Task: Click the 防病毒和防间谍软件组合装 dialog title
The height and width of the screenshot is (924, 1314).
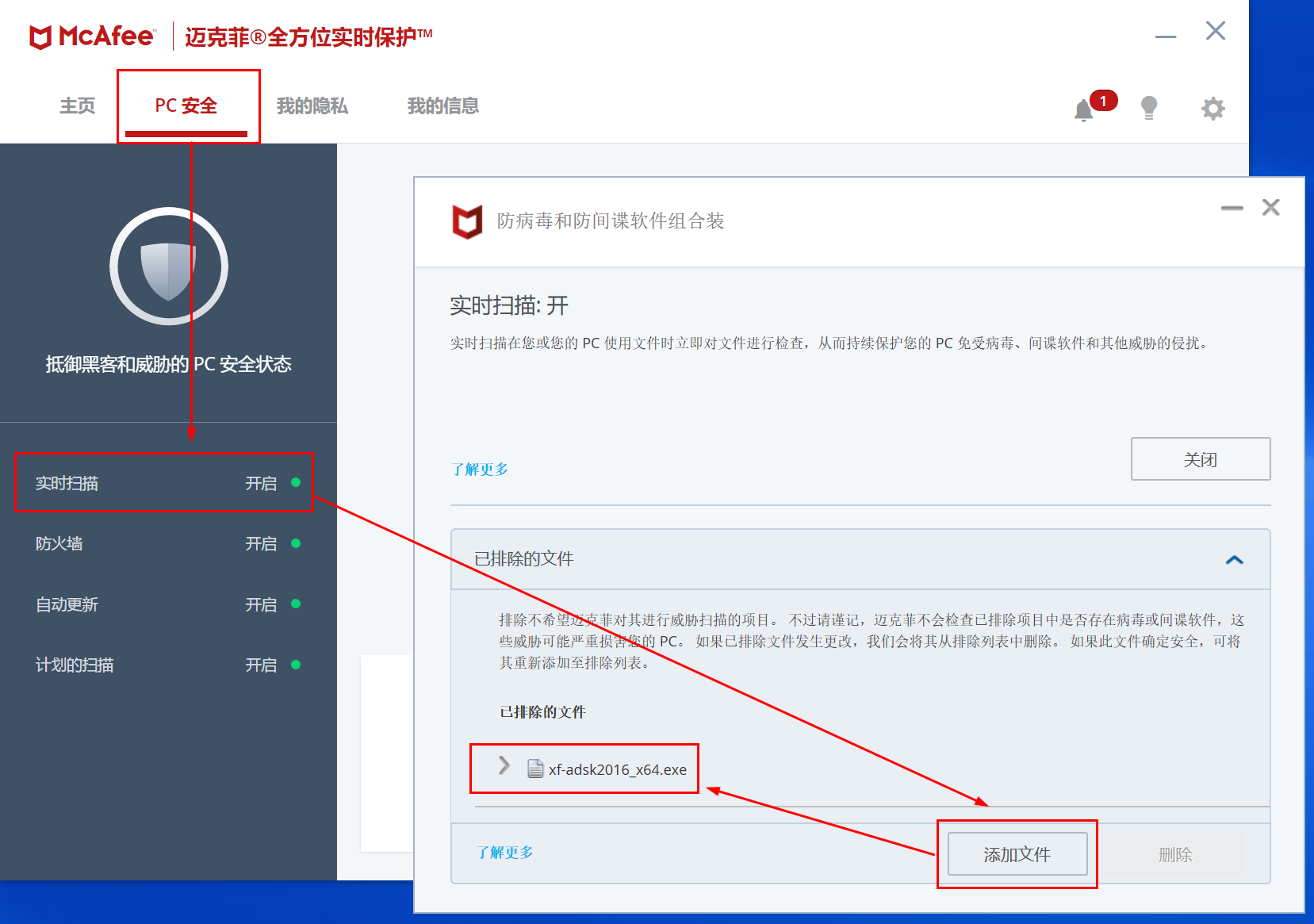Action: point(611,220)
